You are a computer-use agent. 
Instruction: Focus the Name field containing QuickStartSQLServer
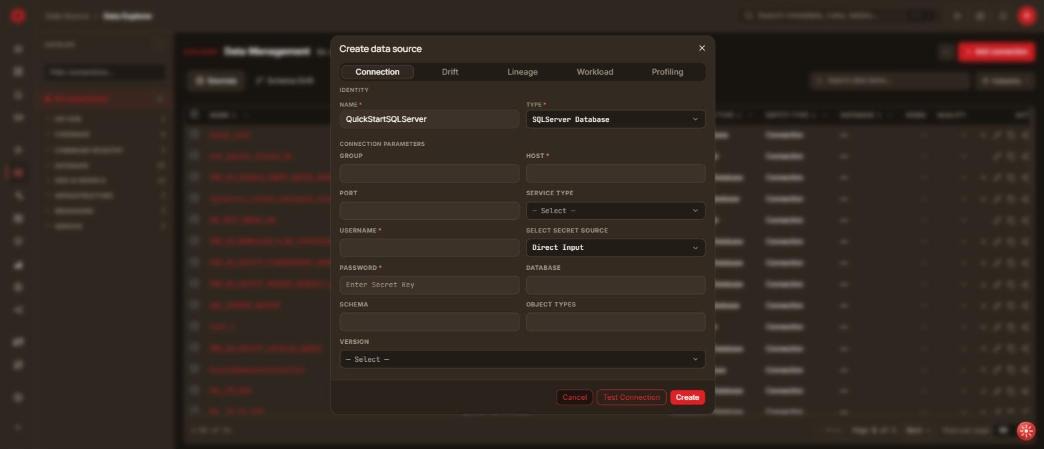429,119
